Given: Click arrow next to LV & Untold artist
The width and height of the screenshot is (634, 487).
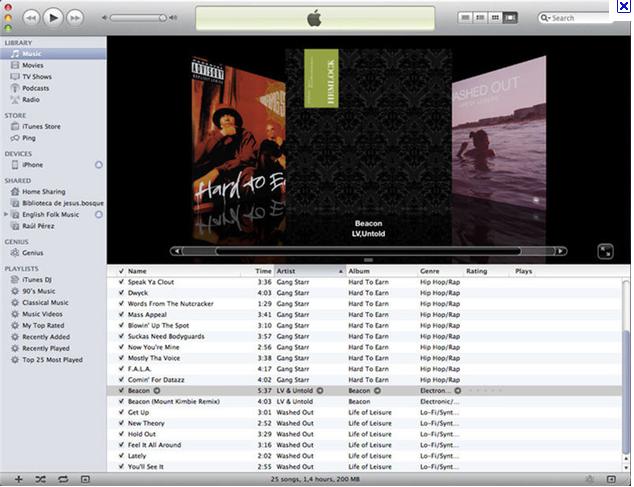Looking at the screenshot, I should (x=320, y=391).
